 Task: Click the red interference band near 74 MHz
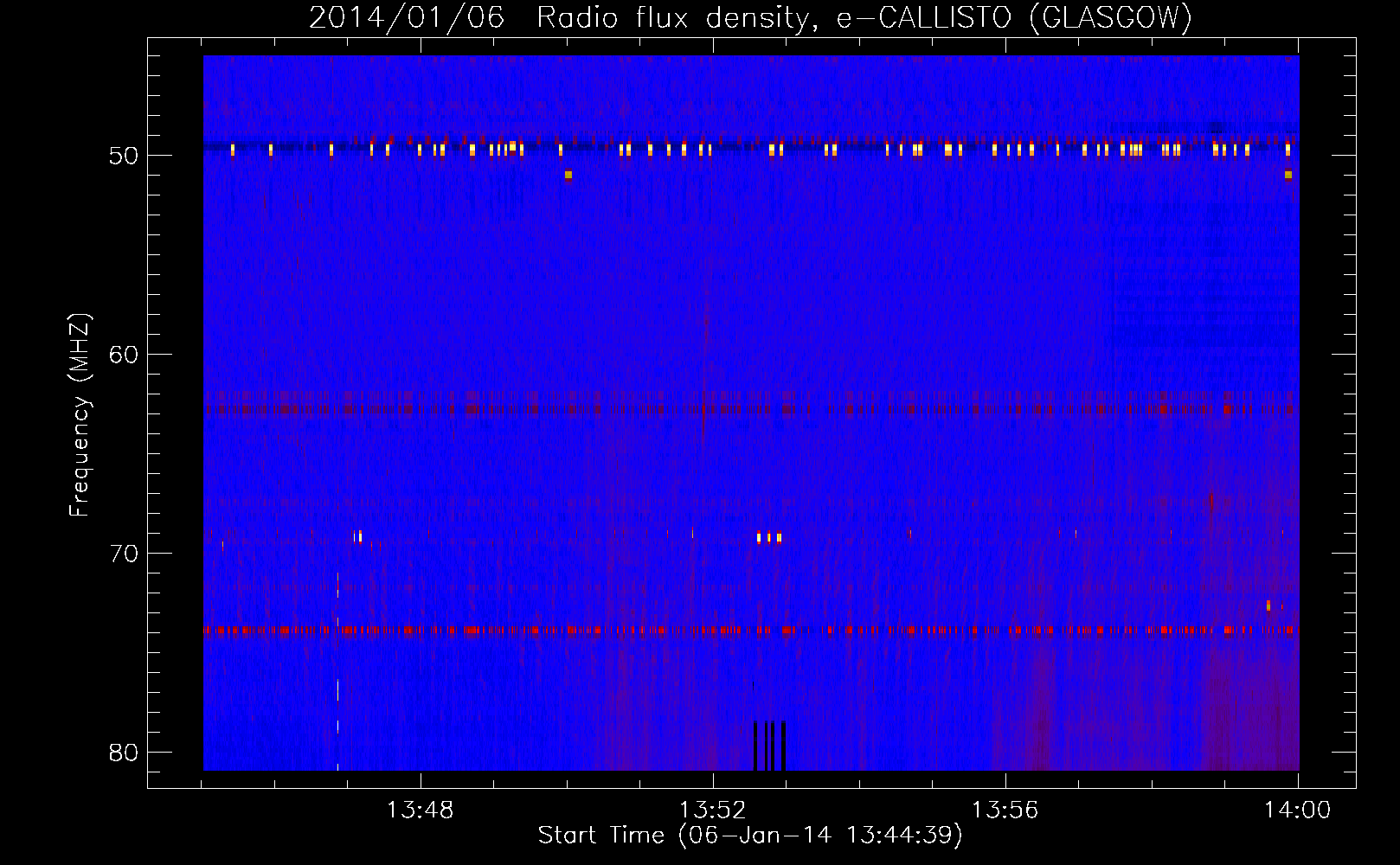(x=751, y=630)
